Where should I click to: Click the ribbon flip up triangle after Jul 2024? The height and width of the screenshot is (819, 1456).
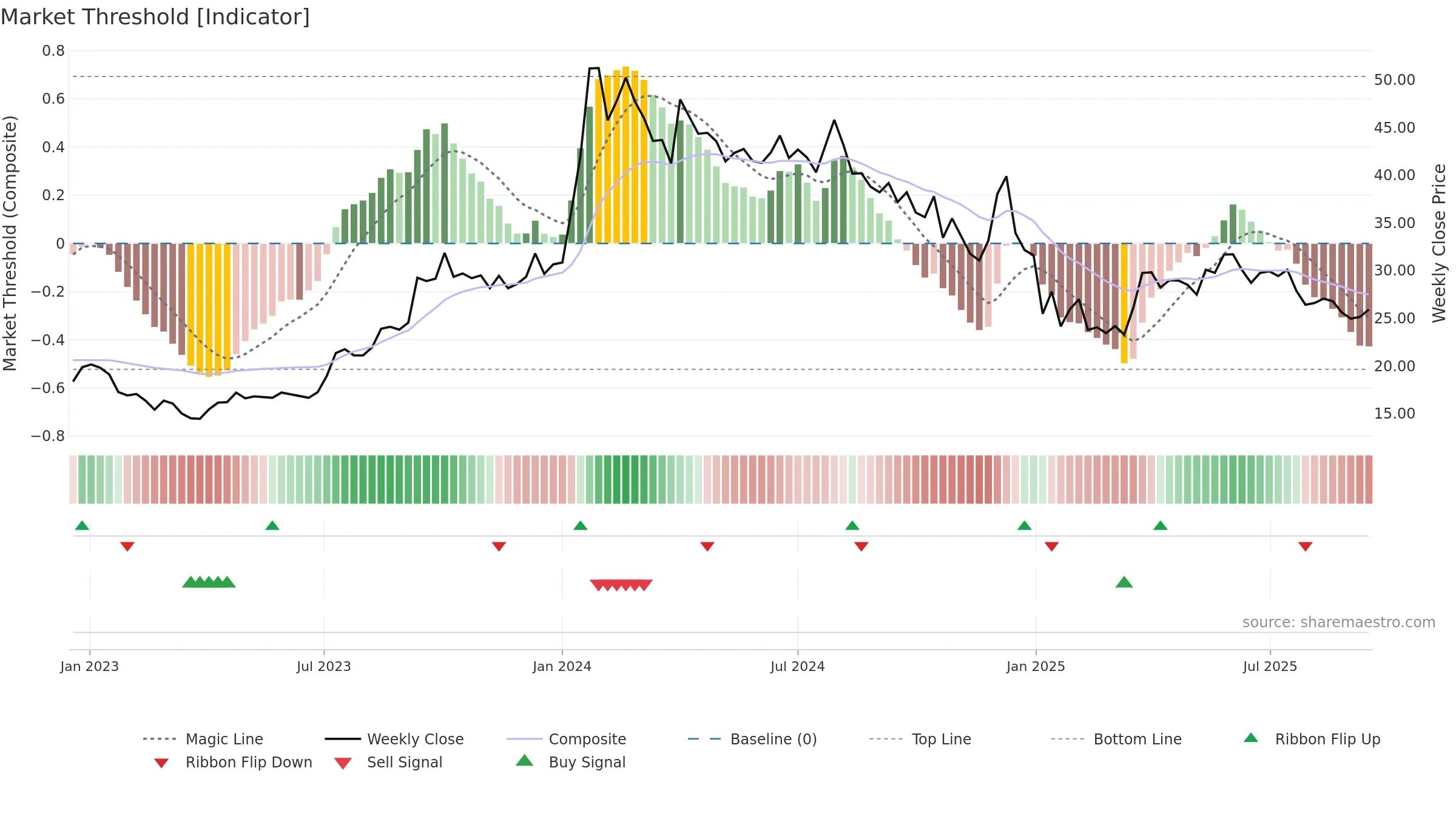[x=852, y=525]
